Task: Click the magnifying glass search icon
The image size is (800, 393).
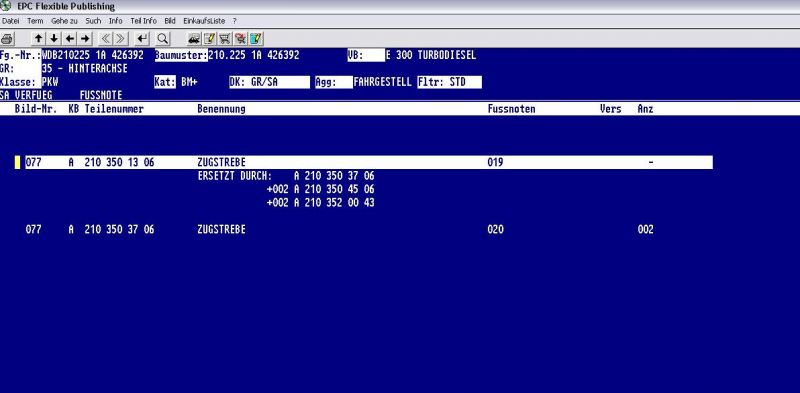Action: tap(162, 38)
